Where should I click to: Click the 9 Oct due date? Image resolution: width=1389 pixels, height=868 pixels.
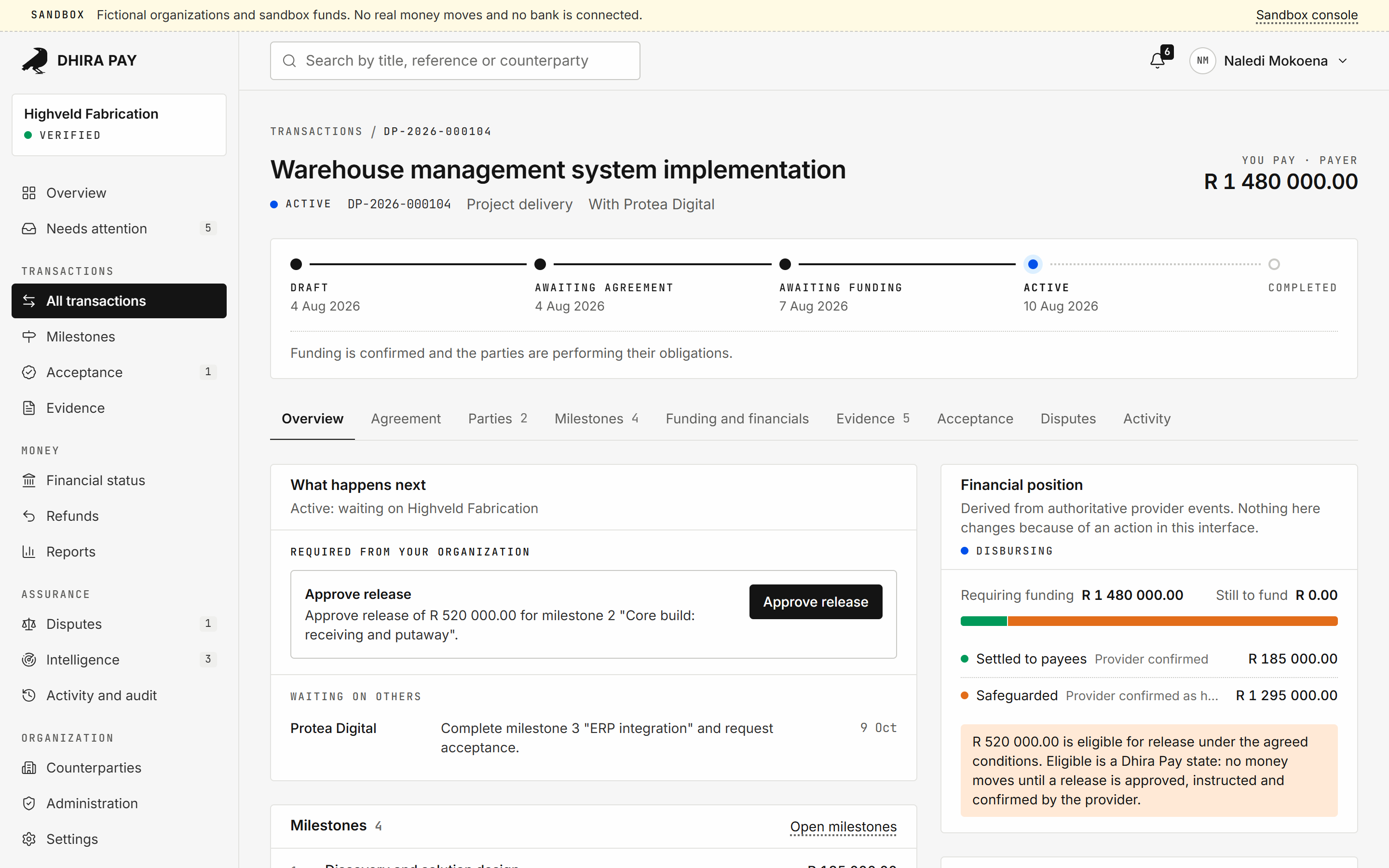(x=878, y=727)
